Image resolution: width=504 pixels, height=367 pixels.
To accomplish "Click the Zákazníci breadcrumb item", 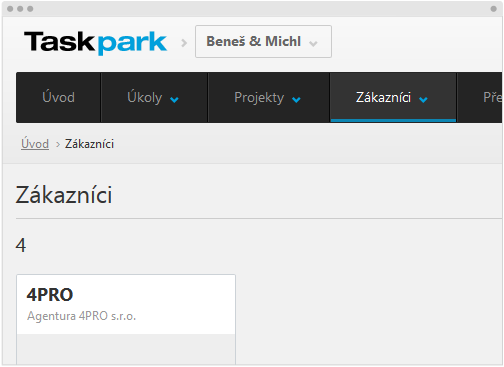I will [x=89, y=144].
